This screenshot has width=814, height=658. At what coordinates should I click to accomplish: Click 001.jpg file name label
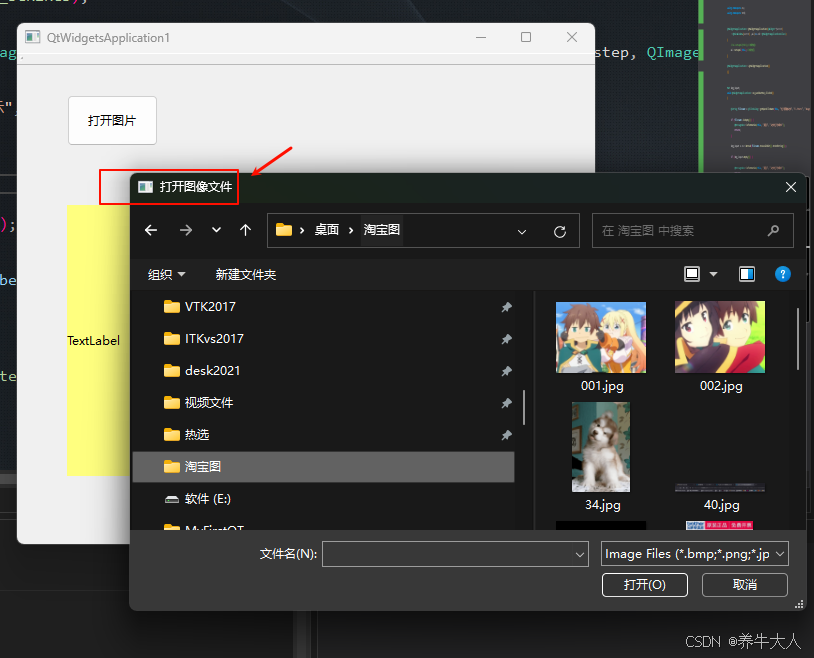602,386
